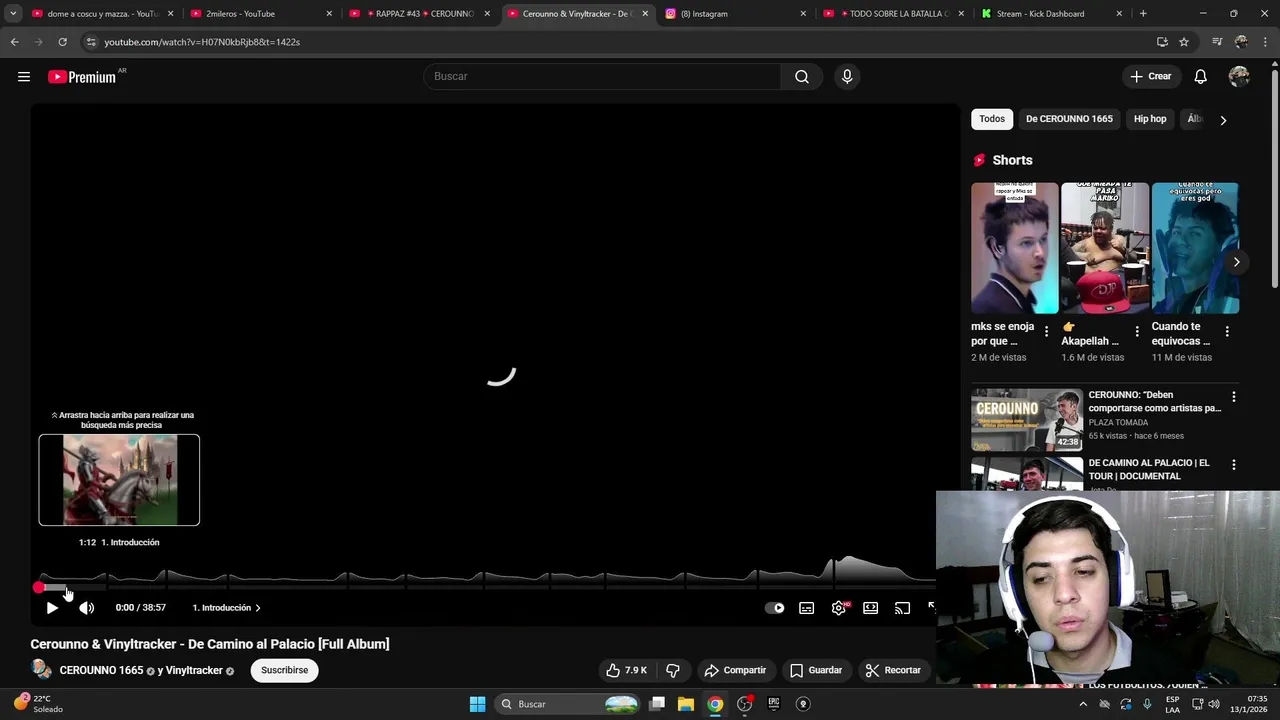The image size is (1280, 720).
Task: Open menu for DE CAMINO AL PALACIO documental
Action: 1233,465
